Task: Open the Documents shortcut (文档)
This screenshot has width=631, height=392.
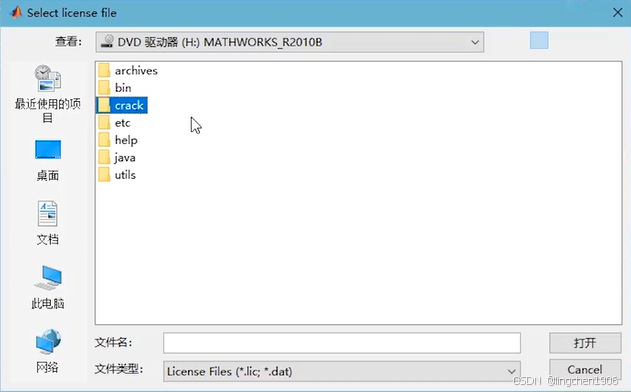Action: coord(47,223)
